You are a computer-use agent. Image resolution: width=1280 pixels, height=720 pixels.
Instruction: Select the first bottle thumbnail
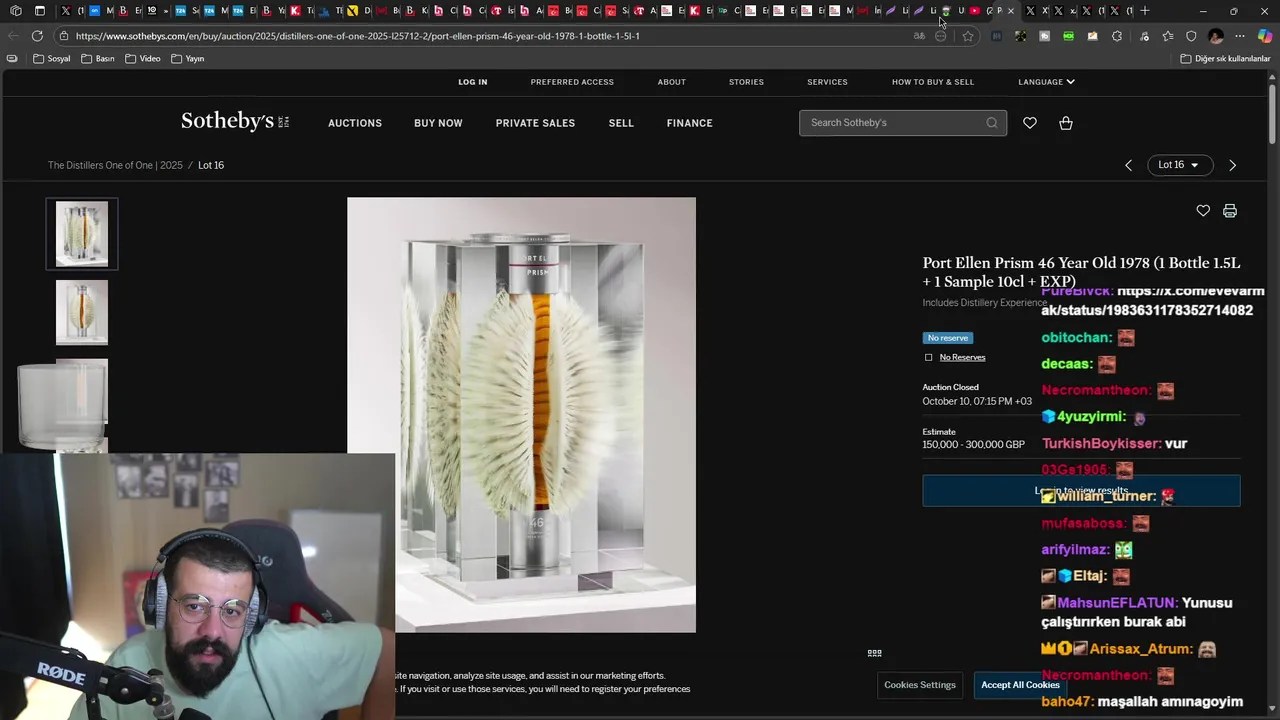click(x=82, y=234)
